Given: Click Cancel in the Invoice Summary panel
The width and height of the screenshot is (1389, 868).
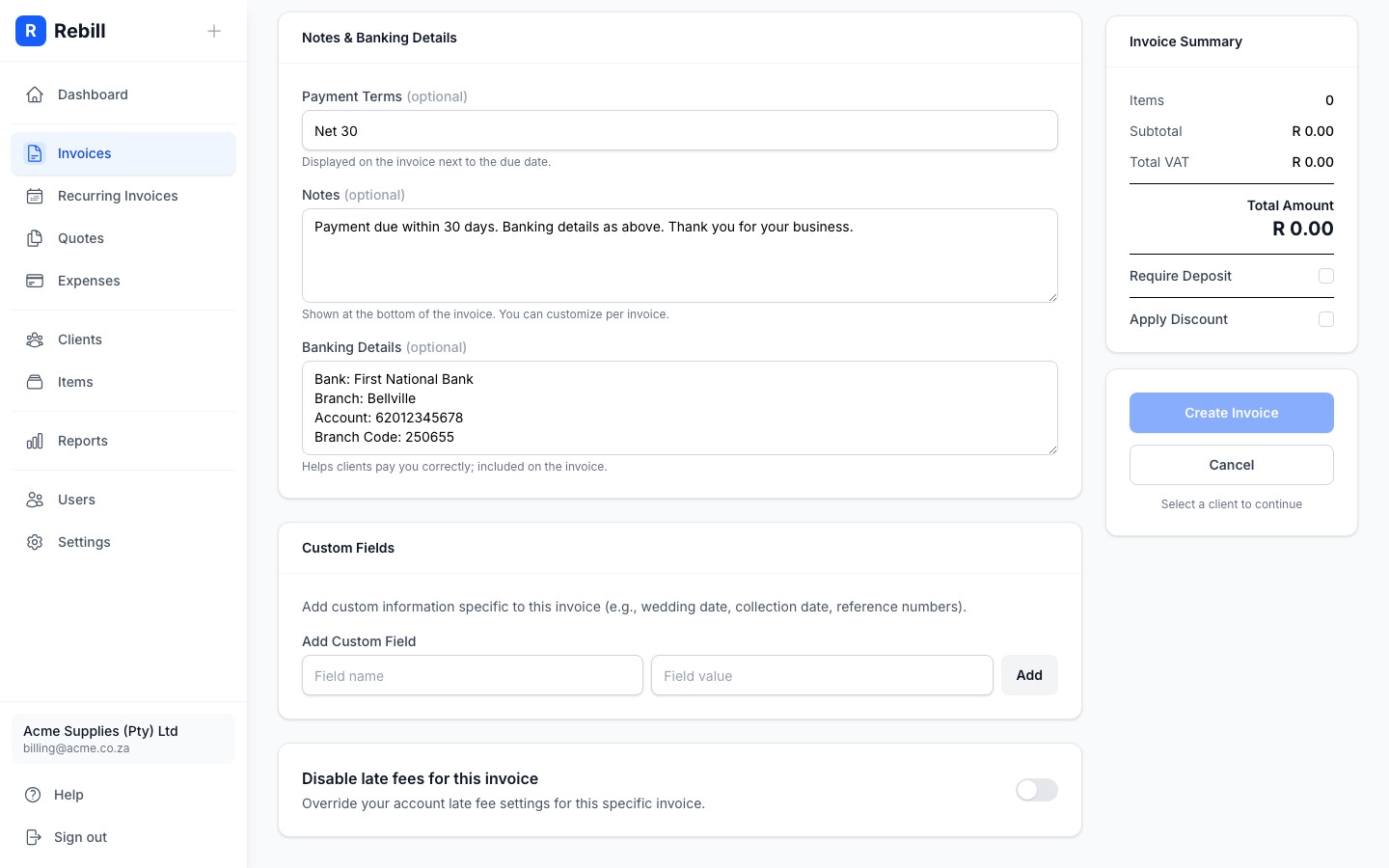Looking at the screenshot, I should (1232, 465).
